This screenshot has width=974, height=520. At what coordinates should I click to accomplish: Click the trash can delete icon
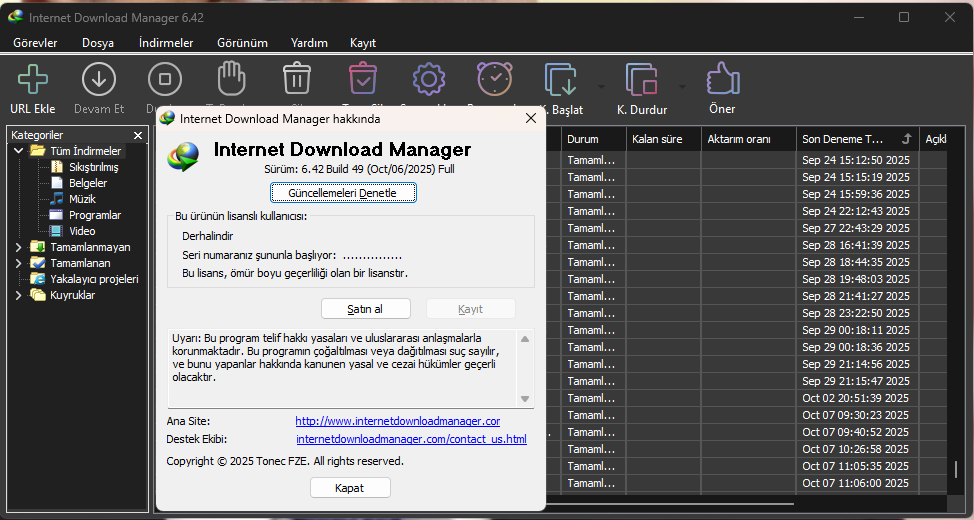click(297, 79)
